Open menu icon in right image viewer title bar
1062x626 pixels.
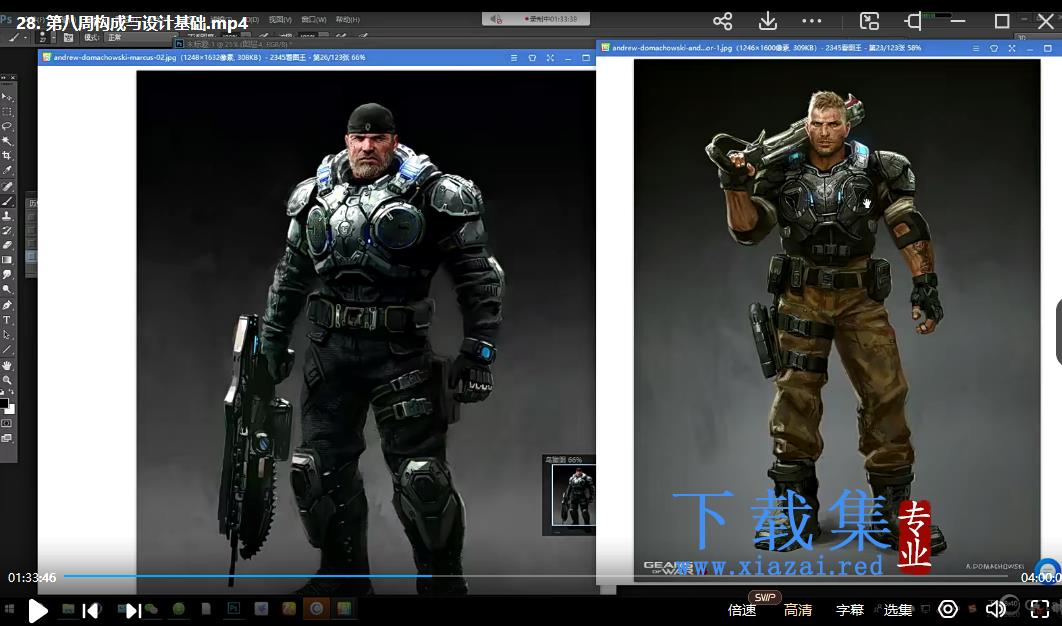976,49
